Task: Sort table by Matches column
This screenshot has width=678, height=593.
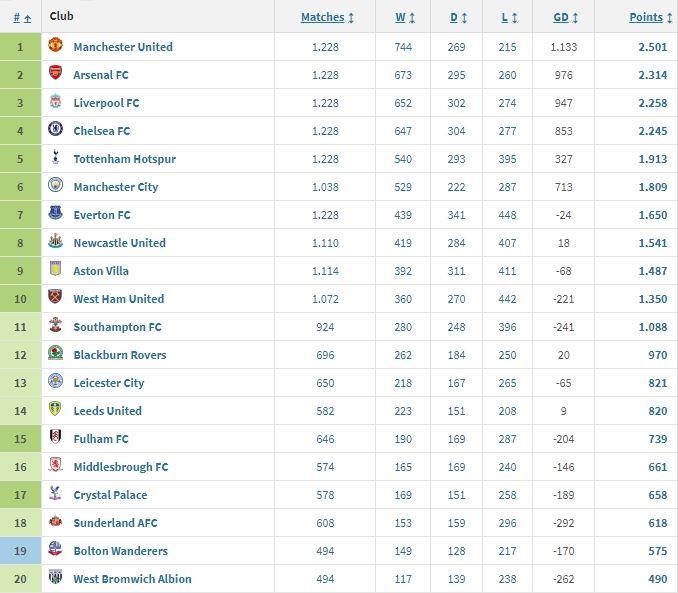Action: (327, 17)
